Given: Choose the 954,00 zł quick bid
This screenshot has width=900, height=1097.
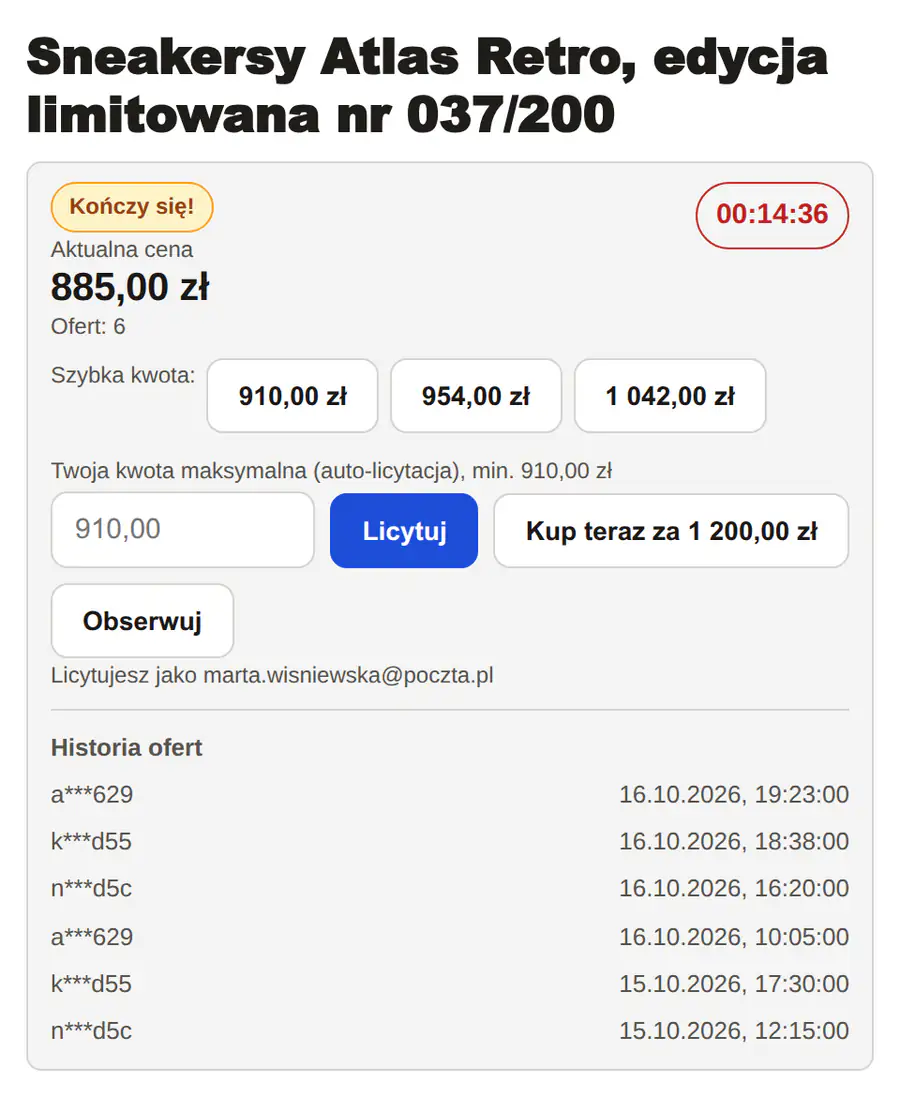Looking at the screenshot, I should 476,396.
